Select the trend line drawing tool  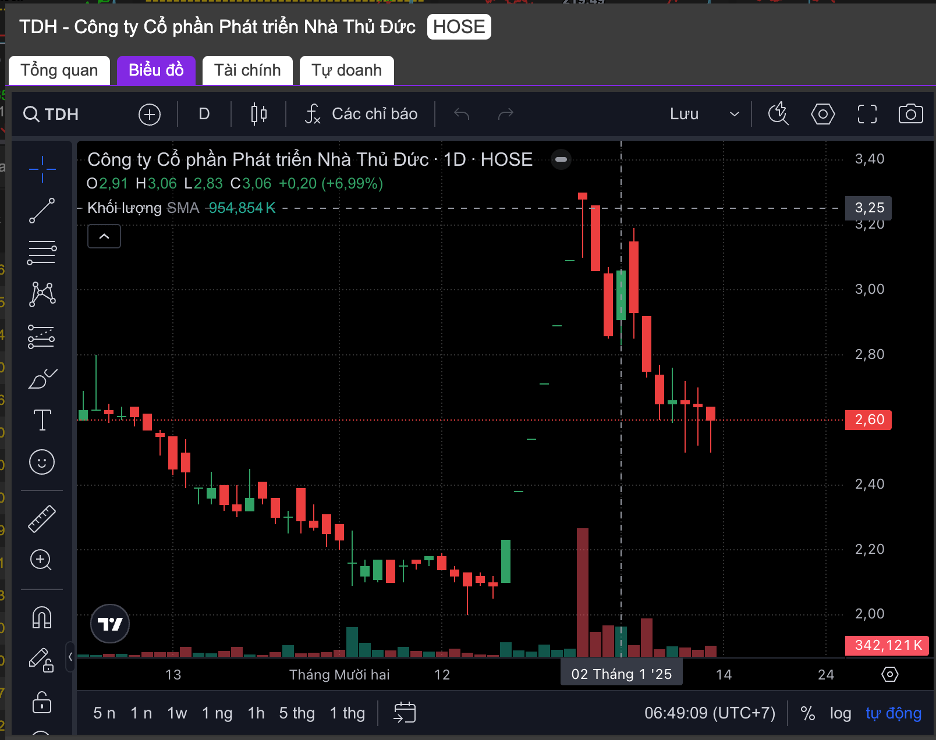click(x=42, y=211)
